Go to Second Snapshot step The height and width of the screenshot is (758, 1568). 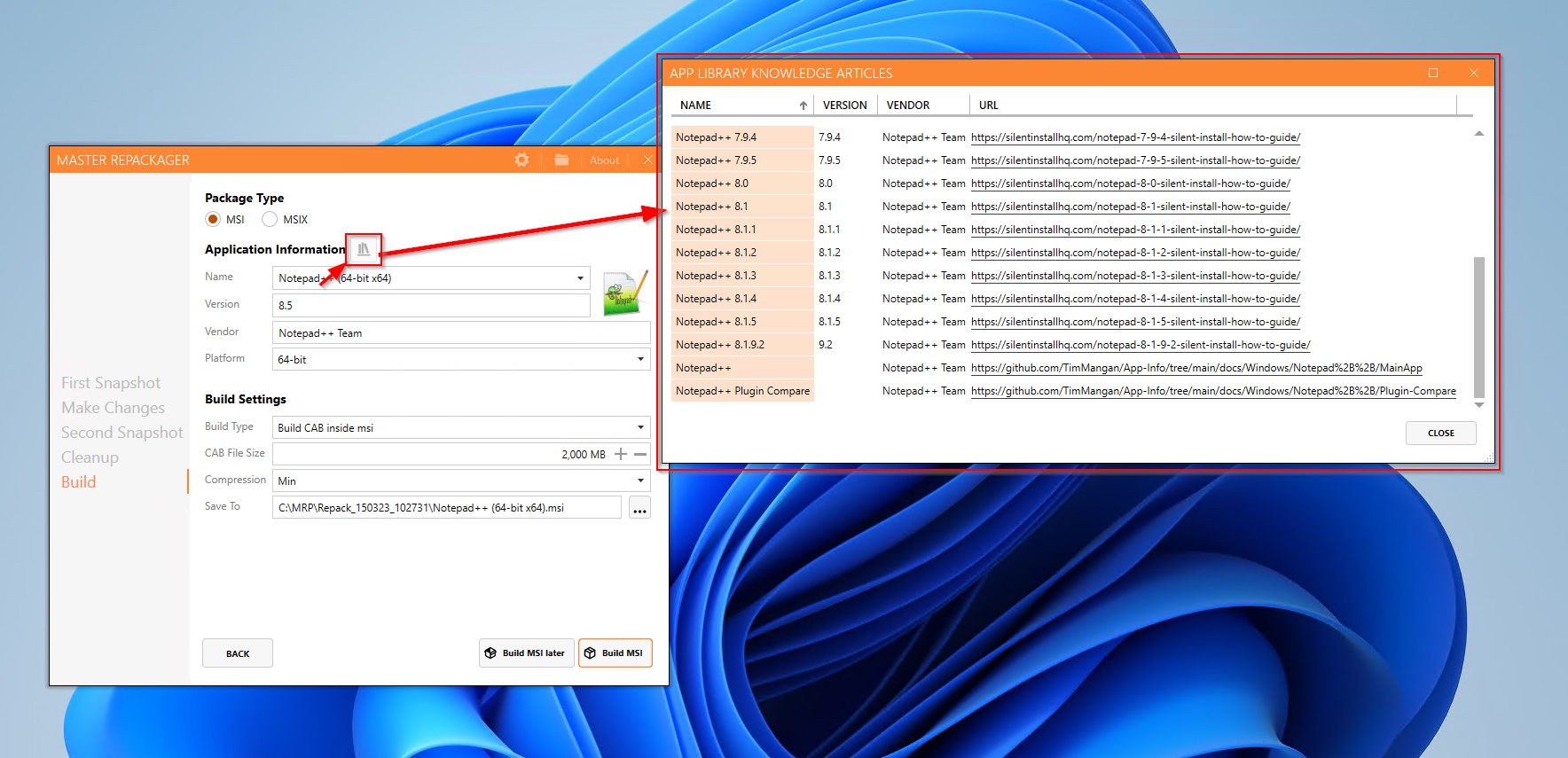click(122, 433)
